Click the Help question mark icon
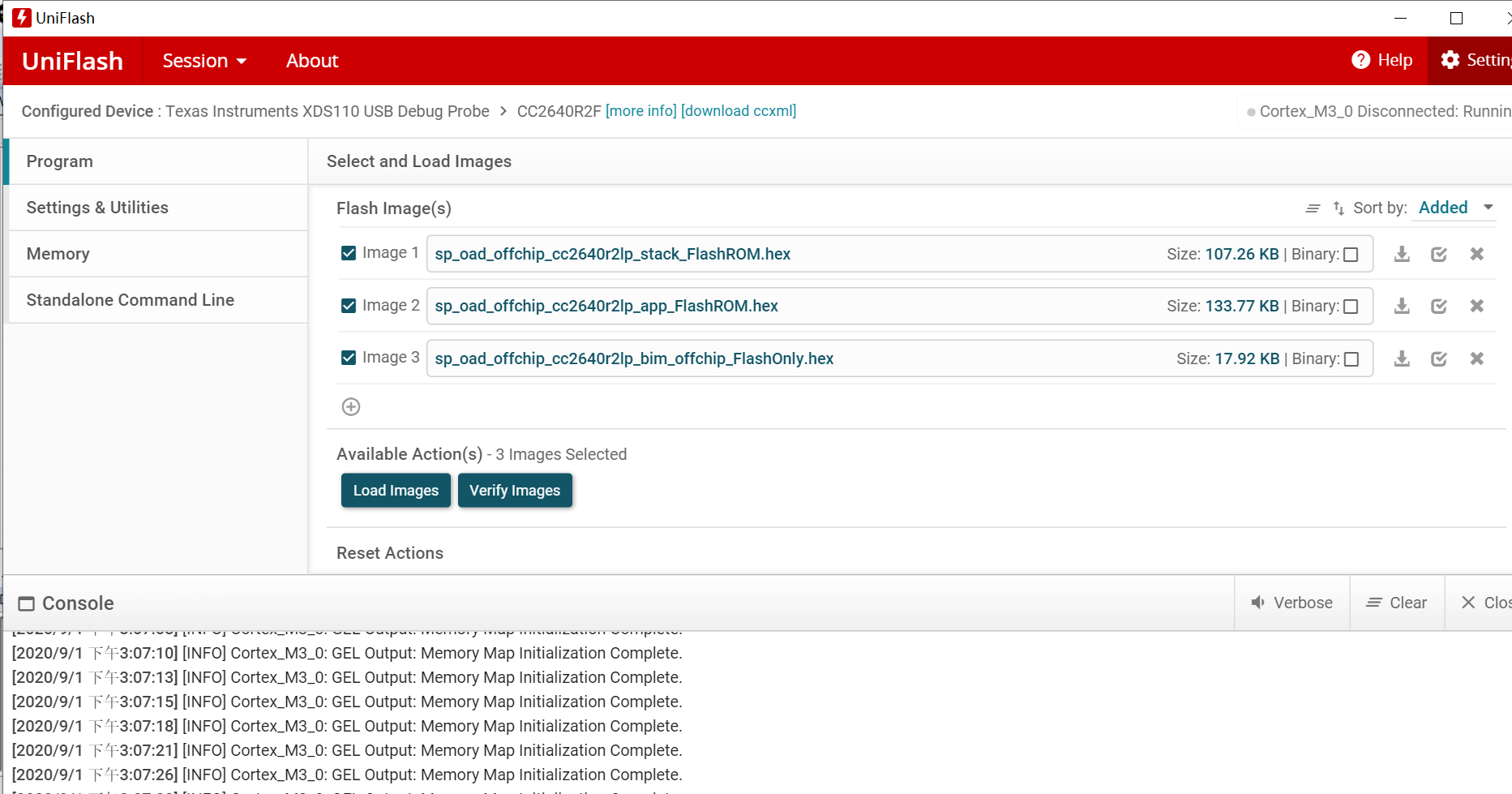The width and height of the screenshot is (1512, 794). point(1360,60)
